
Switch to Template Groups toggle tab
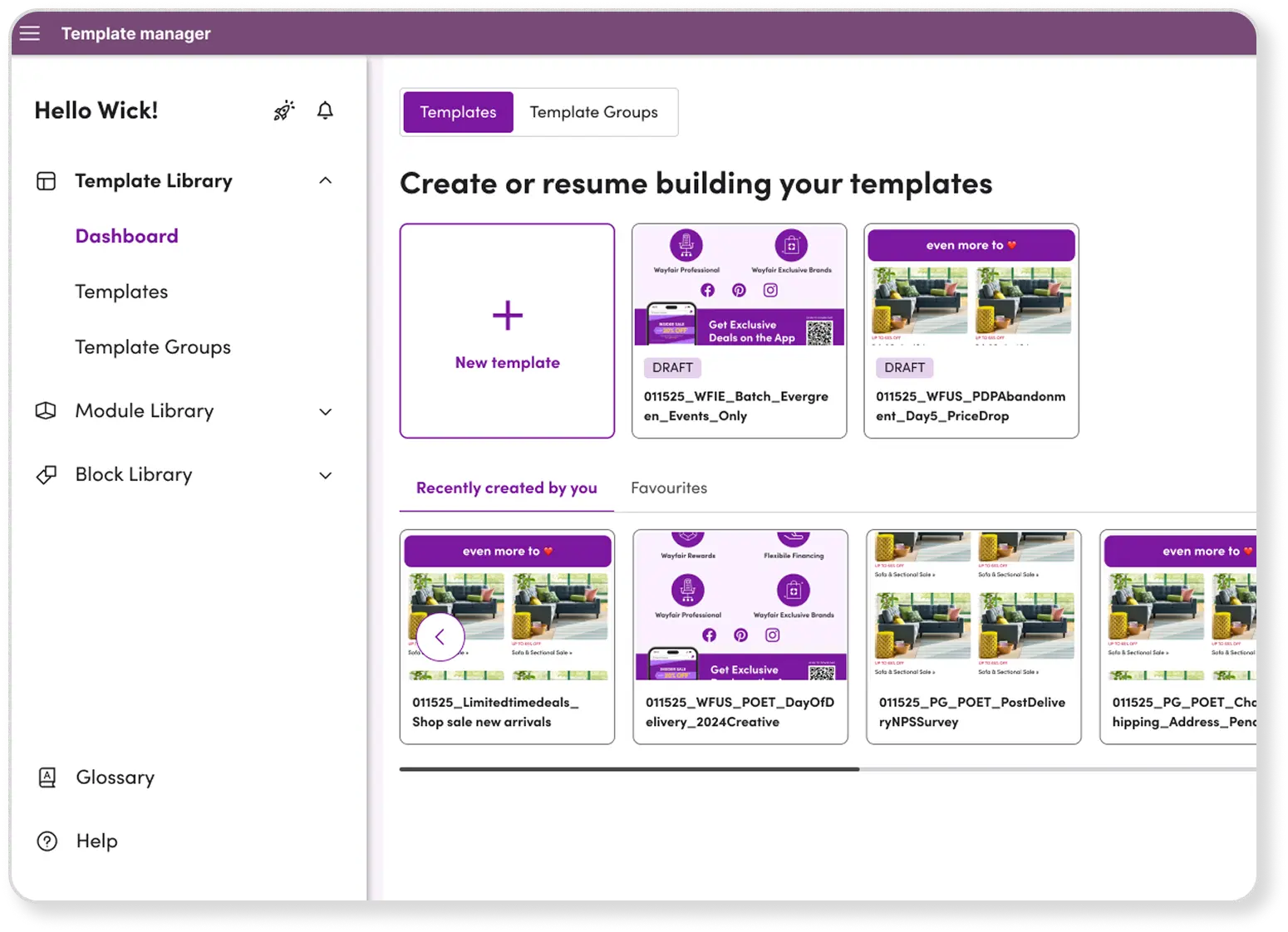click(593, 112)
